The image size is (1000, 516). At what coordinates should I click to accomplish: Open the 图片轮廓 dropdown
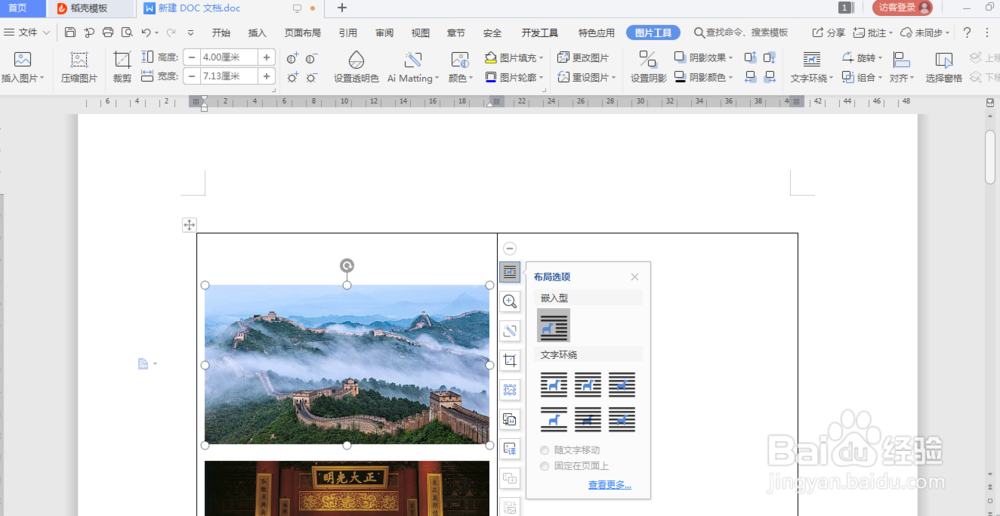541,78
